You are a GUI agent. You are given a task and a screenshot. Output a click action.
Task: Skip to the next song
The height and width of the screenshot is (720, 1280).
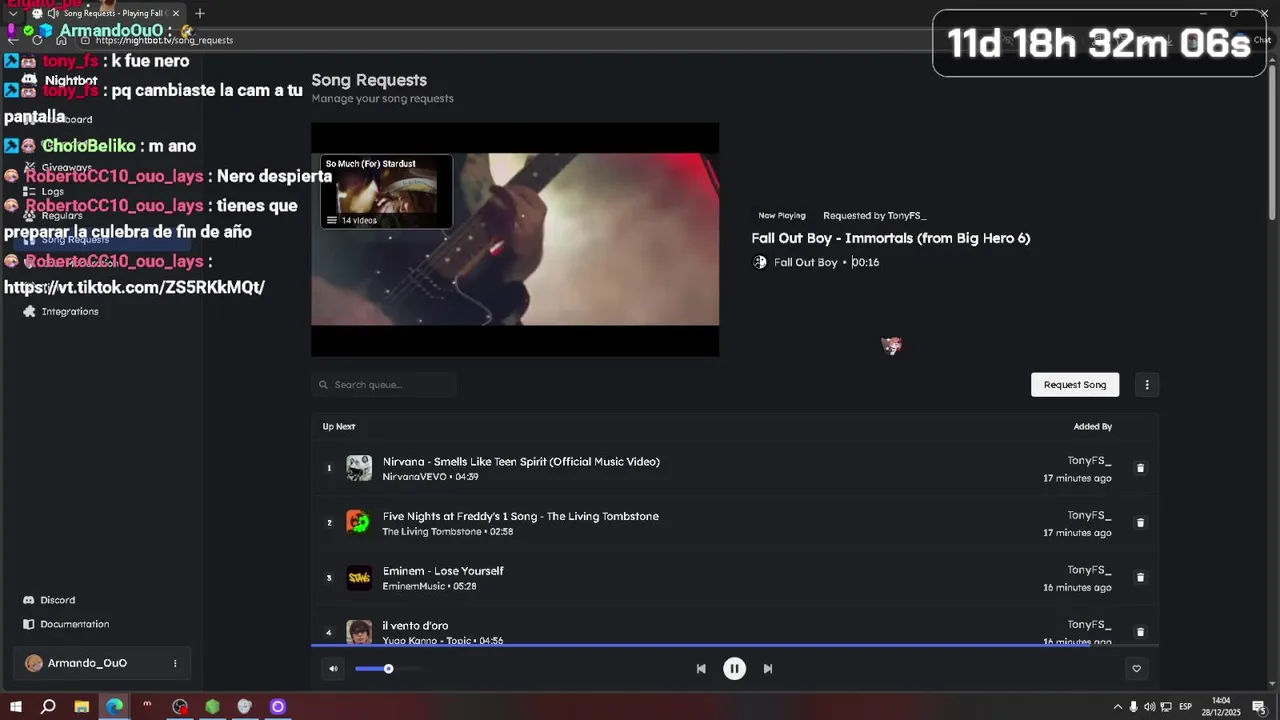[768, 669]
